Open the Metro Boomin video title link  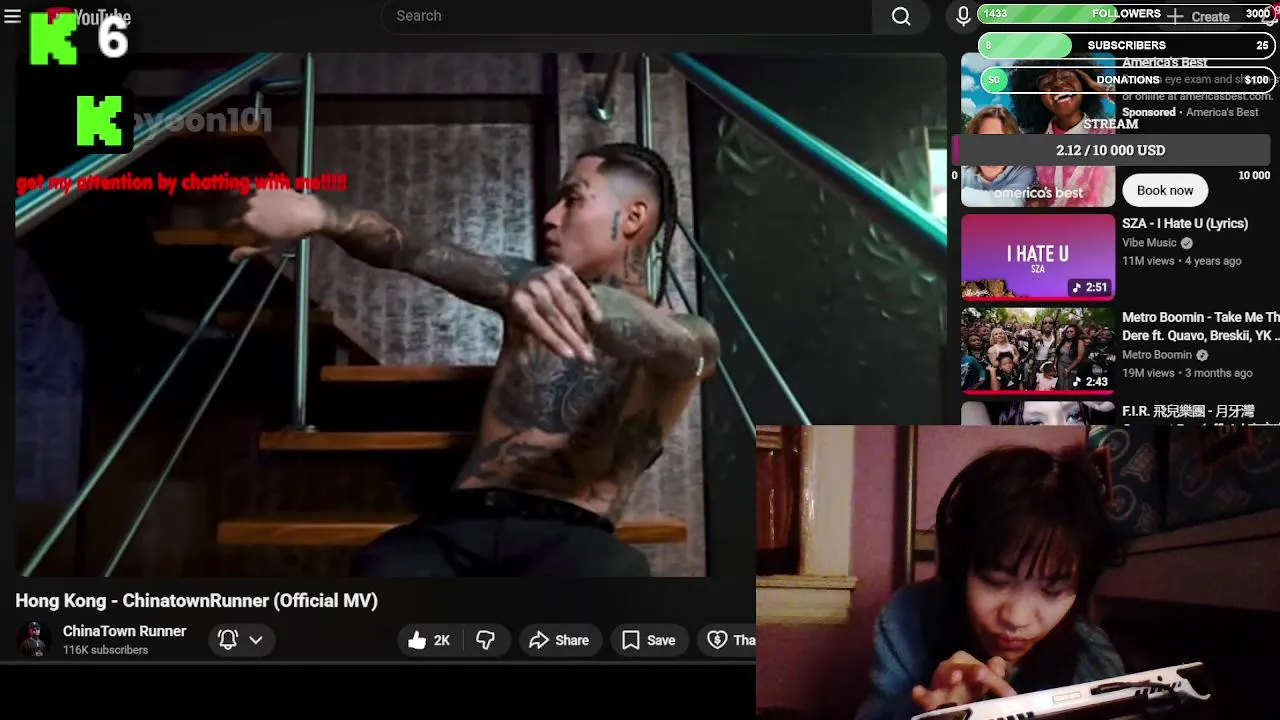point(1200,326)
